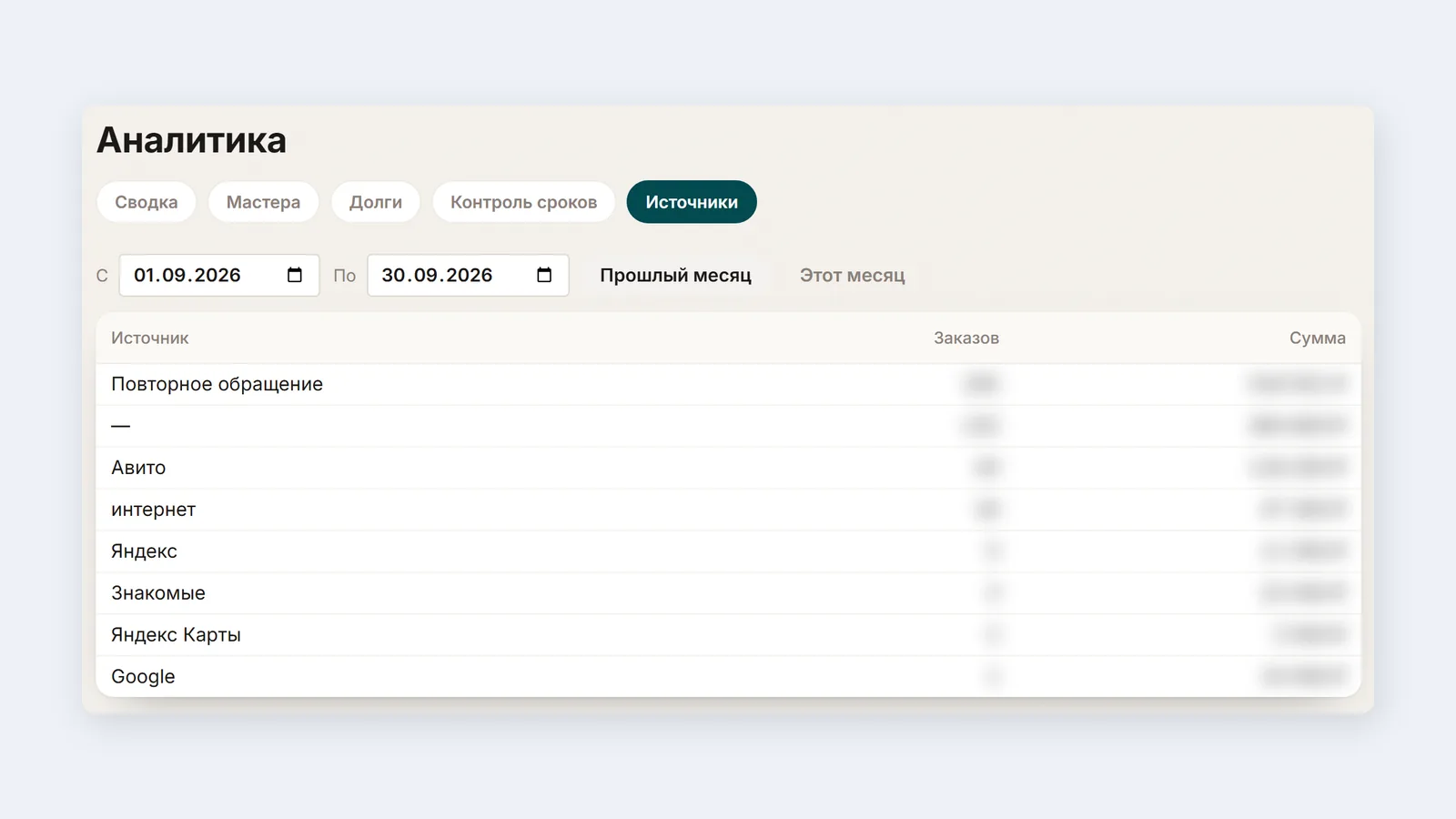1456x819 pixels.
Task: Select the интернет row
Action: [x=728, y=510]
